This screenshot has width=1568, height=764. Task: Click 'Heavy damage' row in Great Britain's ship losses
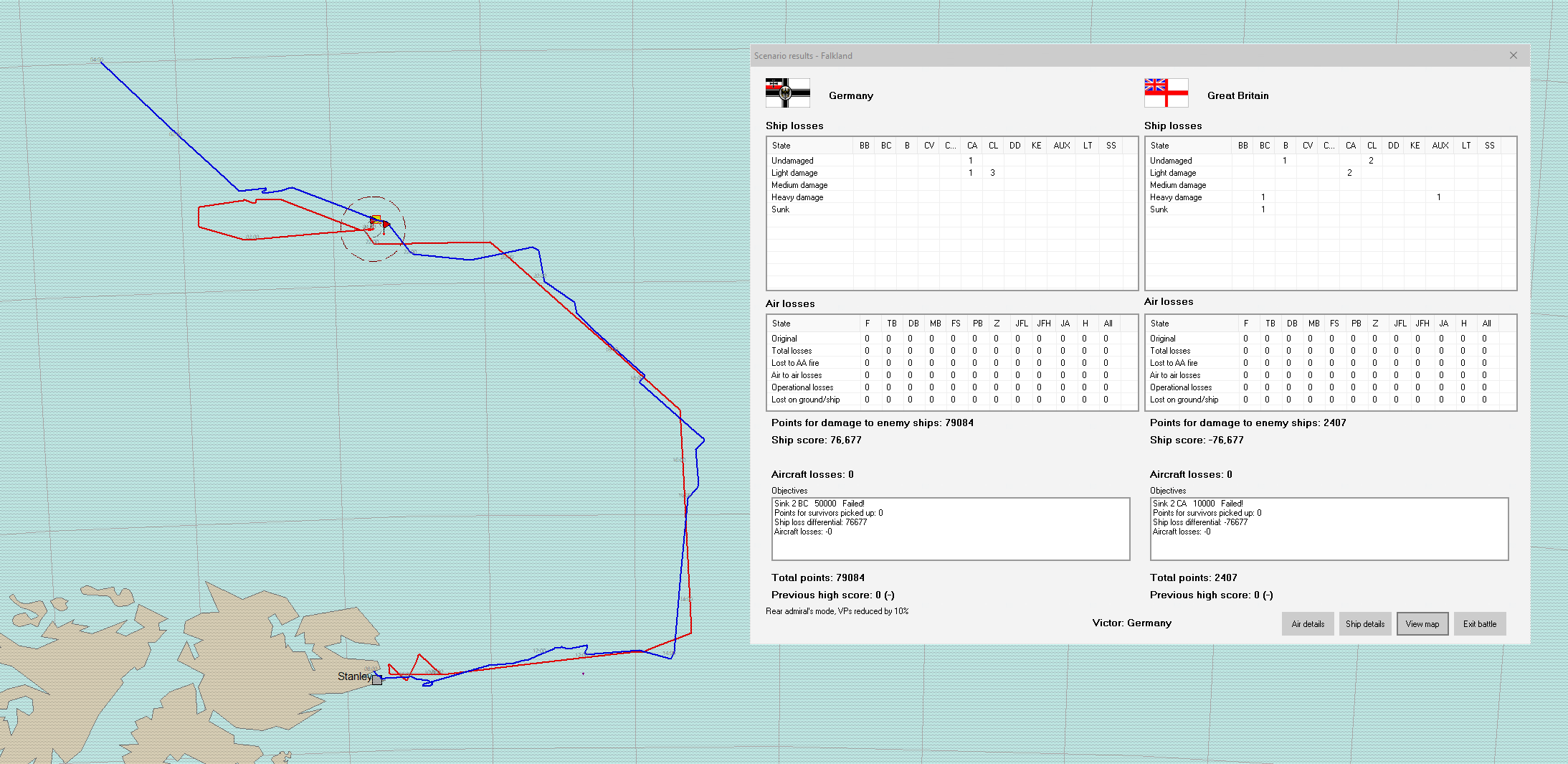pos(1331,197)
